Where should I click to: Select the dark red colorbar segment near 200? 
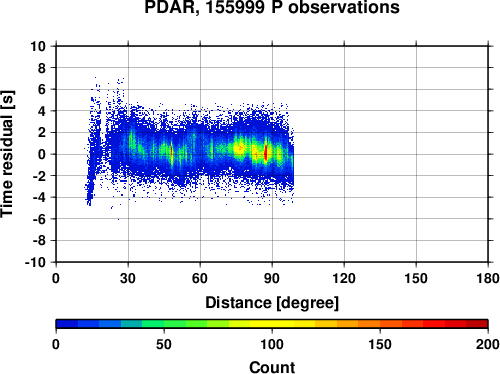coord(477,324)
